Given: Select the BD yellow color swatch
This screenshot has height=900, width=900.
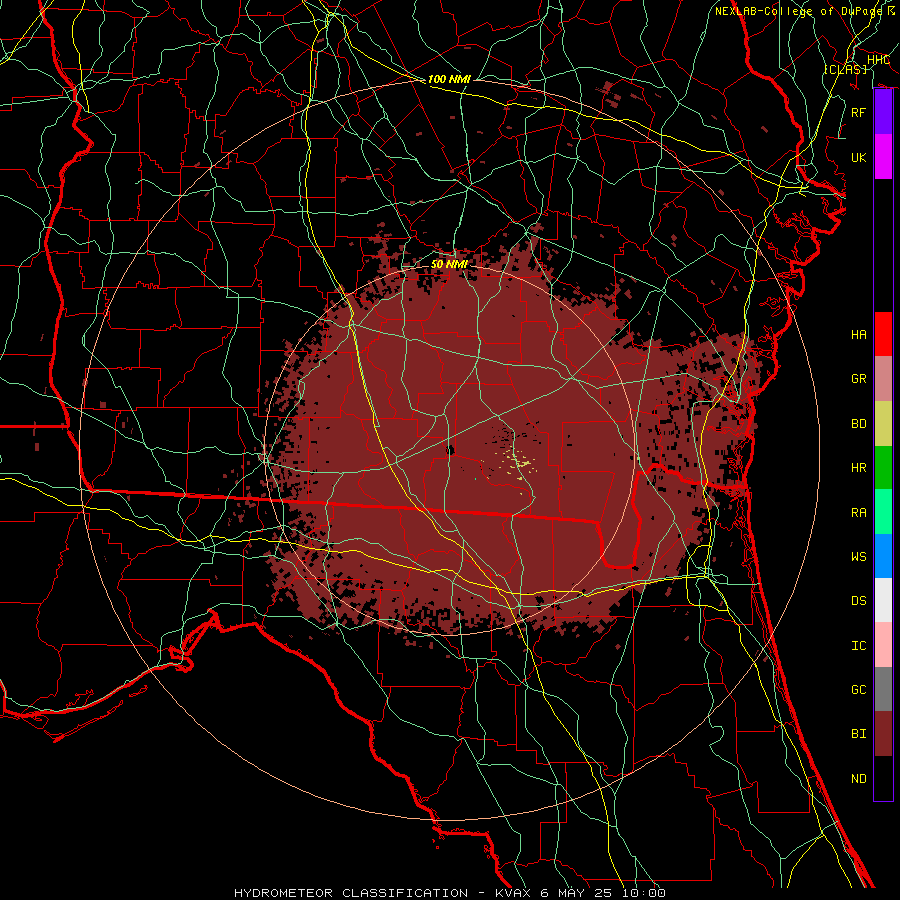Looking at the screenshot, I should coord(883,423).
